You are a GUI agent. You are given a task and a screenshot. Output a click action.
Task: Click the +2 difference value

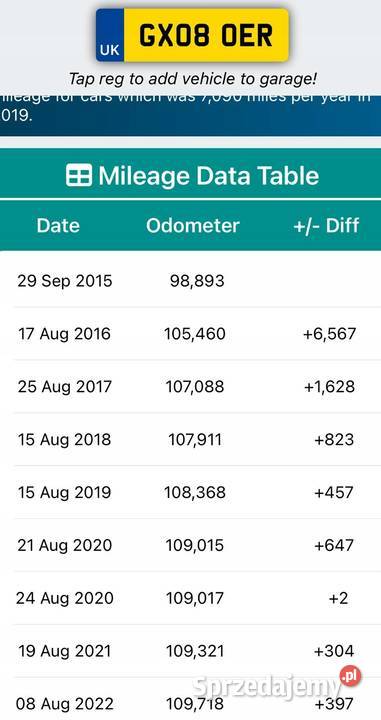point(338,598)
